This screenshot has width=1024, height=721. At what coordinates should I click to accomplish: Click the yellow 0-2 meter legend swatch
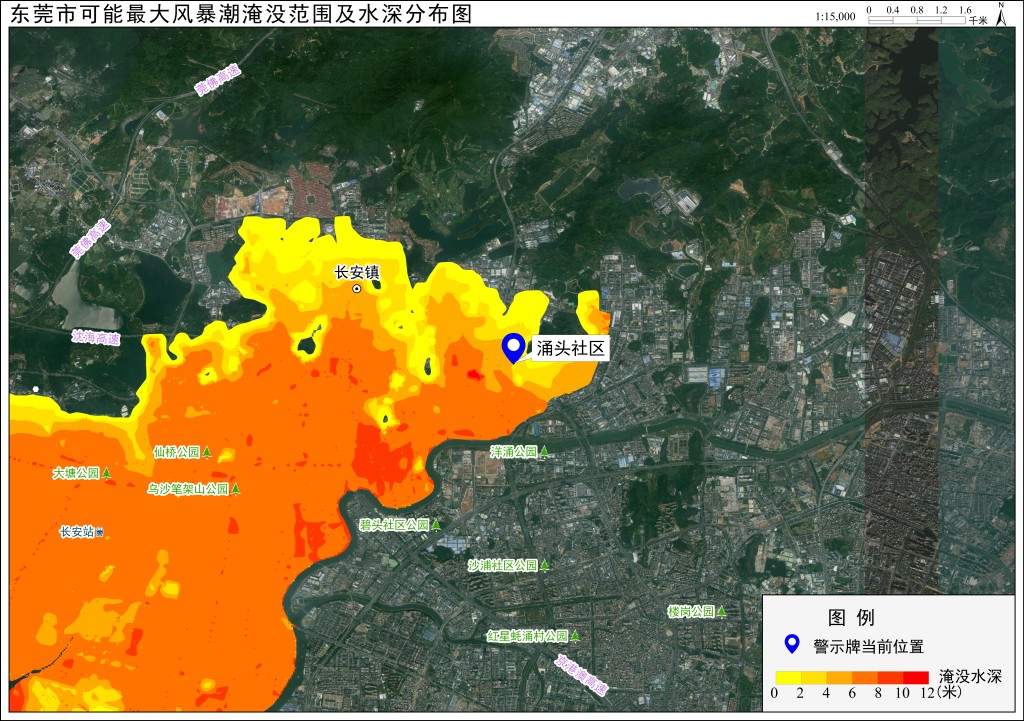click(788, 677)
